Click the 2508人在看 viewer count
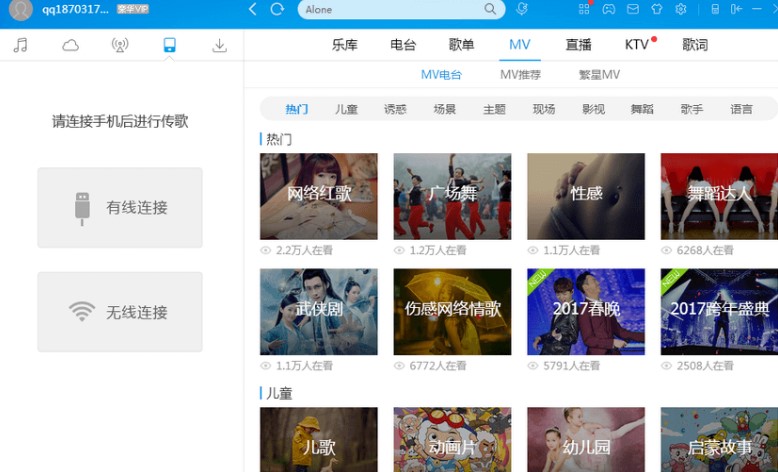 705,366
